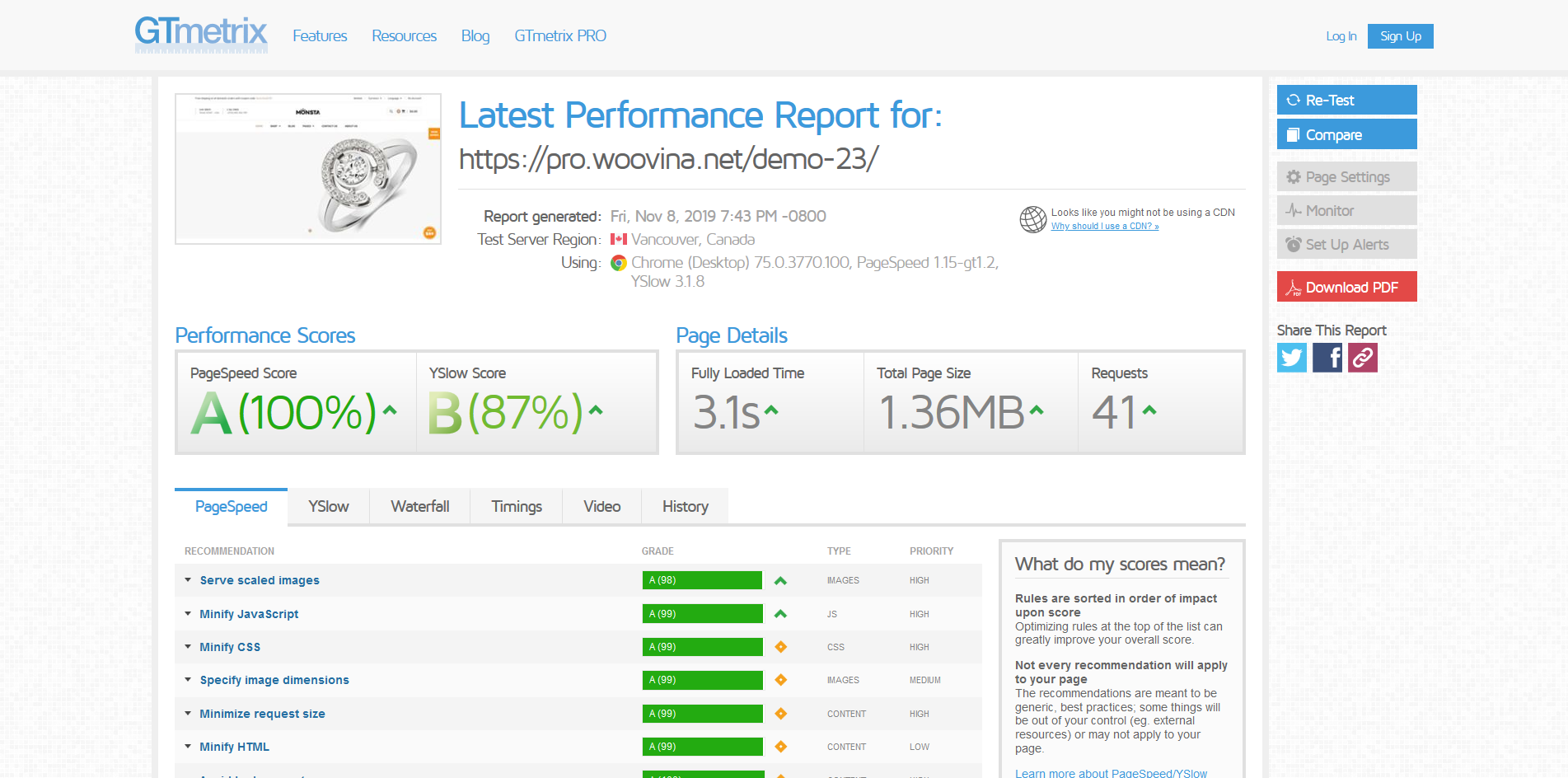1568x778 pixels.
Task: Open Specify image dimensions rule link
Action: pos(274,680)
